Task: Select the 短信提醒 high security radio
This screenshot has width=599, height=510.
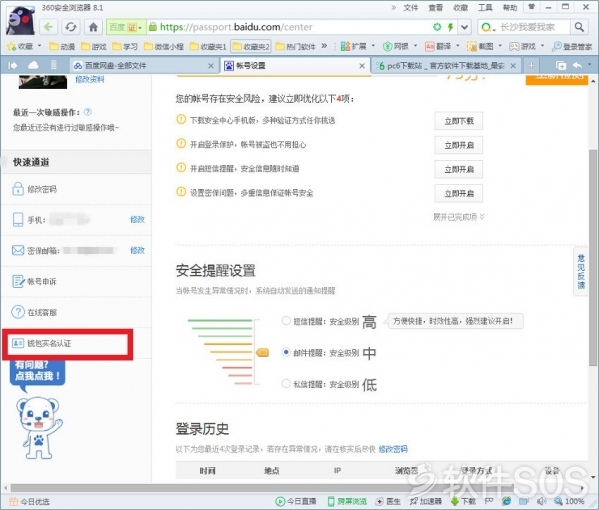Action: [286, 321]
